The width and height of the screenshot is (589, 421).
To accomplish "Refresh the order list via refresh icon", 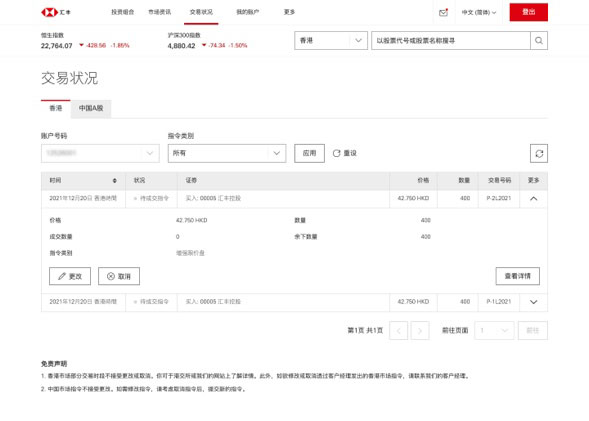I will (x=539, y=153).
